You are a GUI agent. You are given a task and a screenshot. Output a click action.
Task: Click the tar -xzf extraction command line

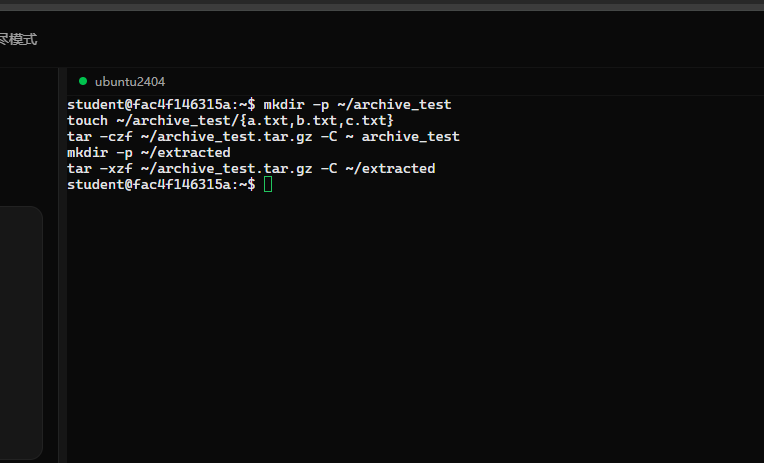[x=251, y=169]
